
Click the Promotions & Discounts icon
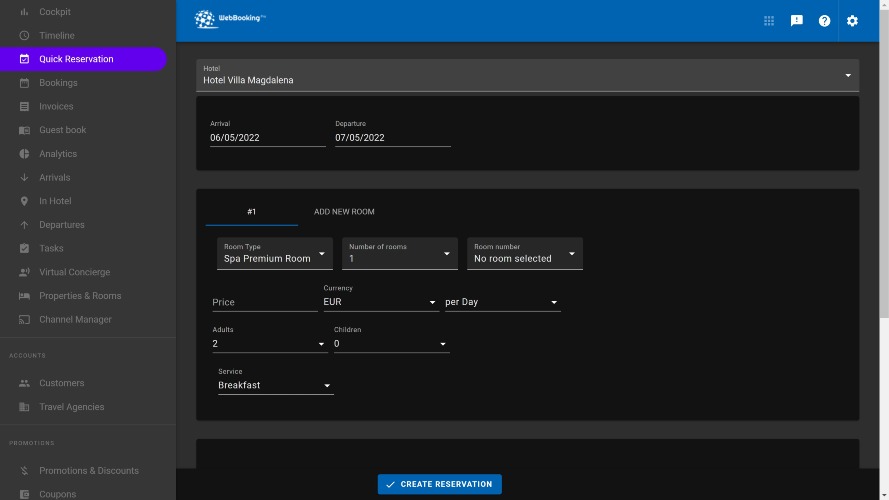tap(24, 471)
